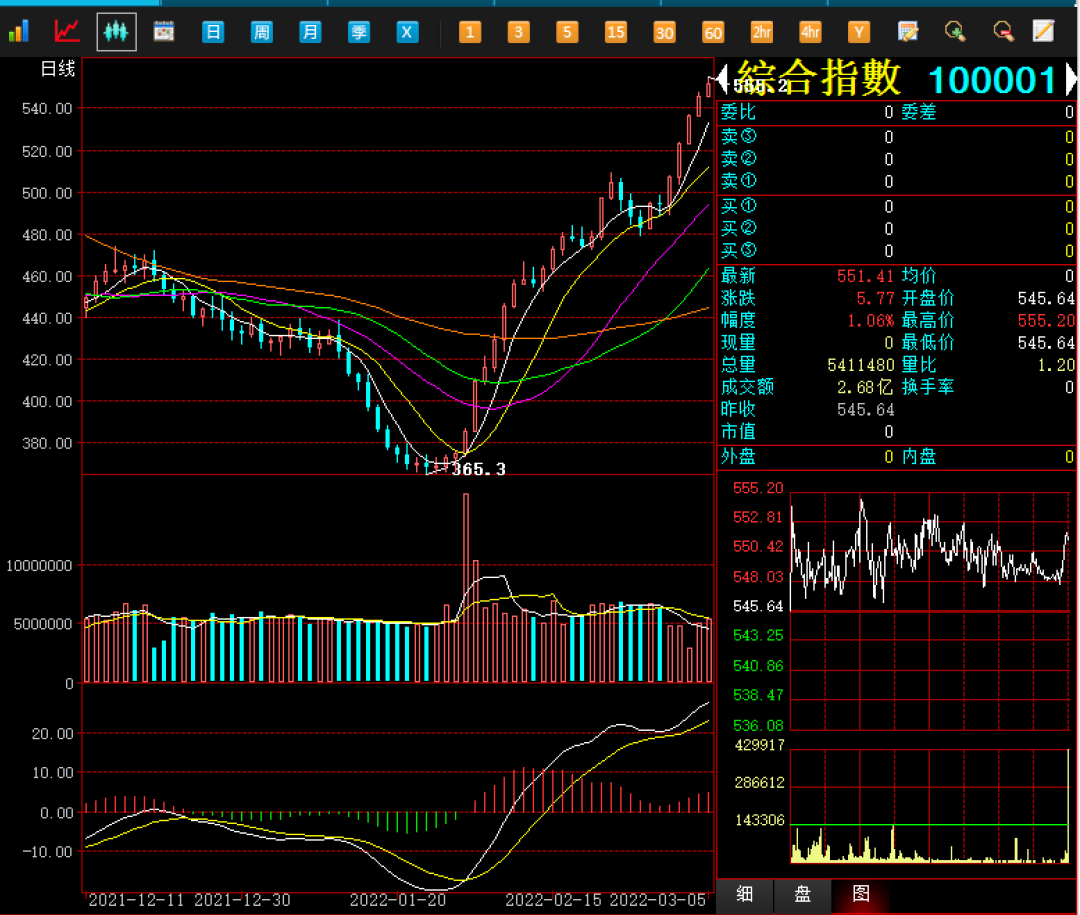Select the candlestick chart icon
The height and width of the screenshot is (915, 1080).
(116, 32)
